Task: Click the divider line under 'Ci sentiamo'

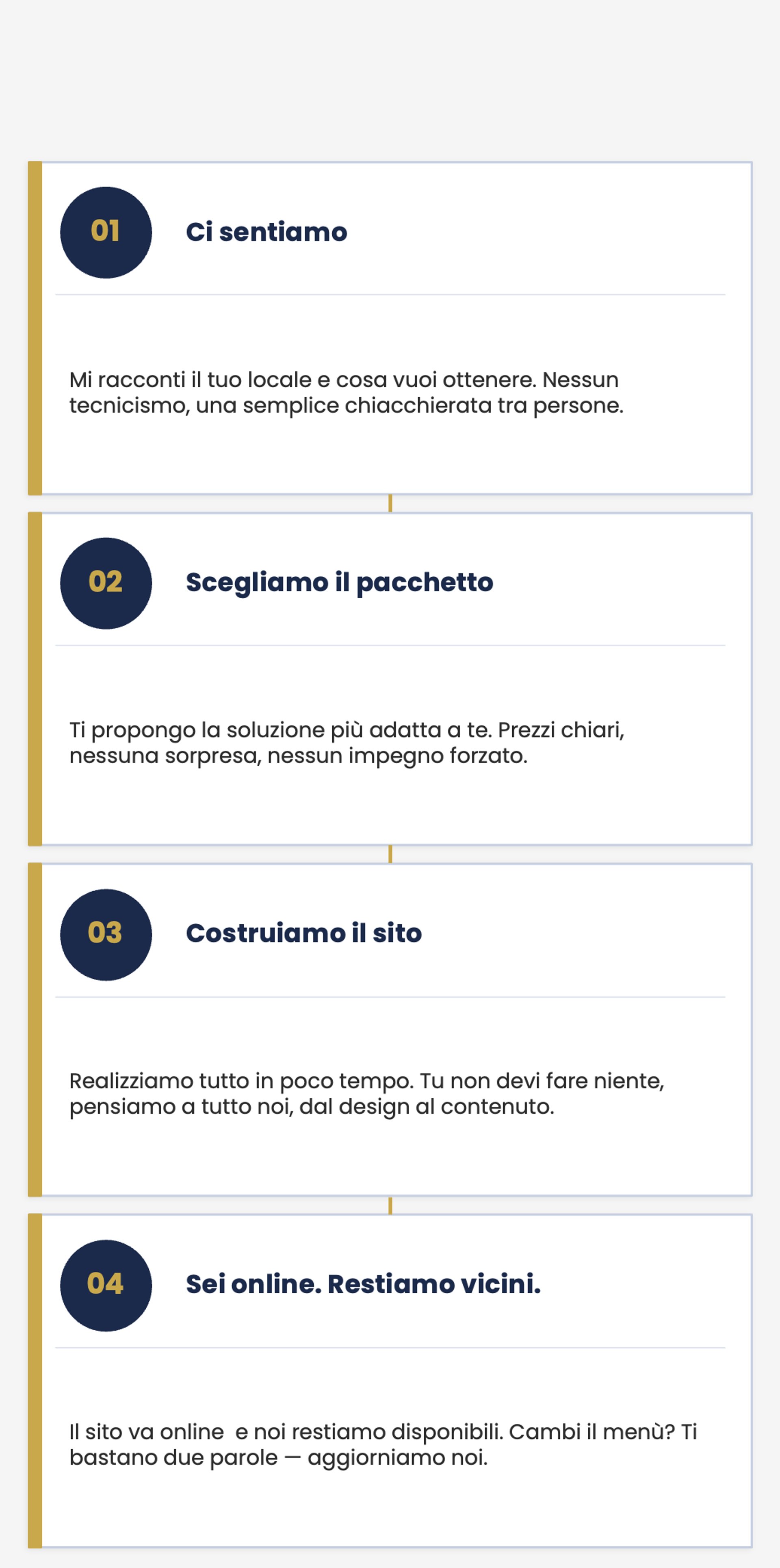Action: click(390, 295)
